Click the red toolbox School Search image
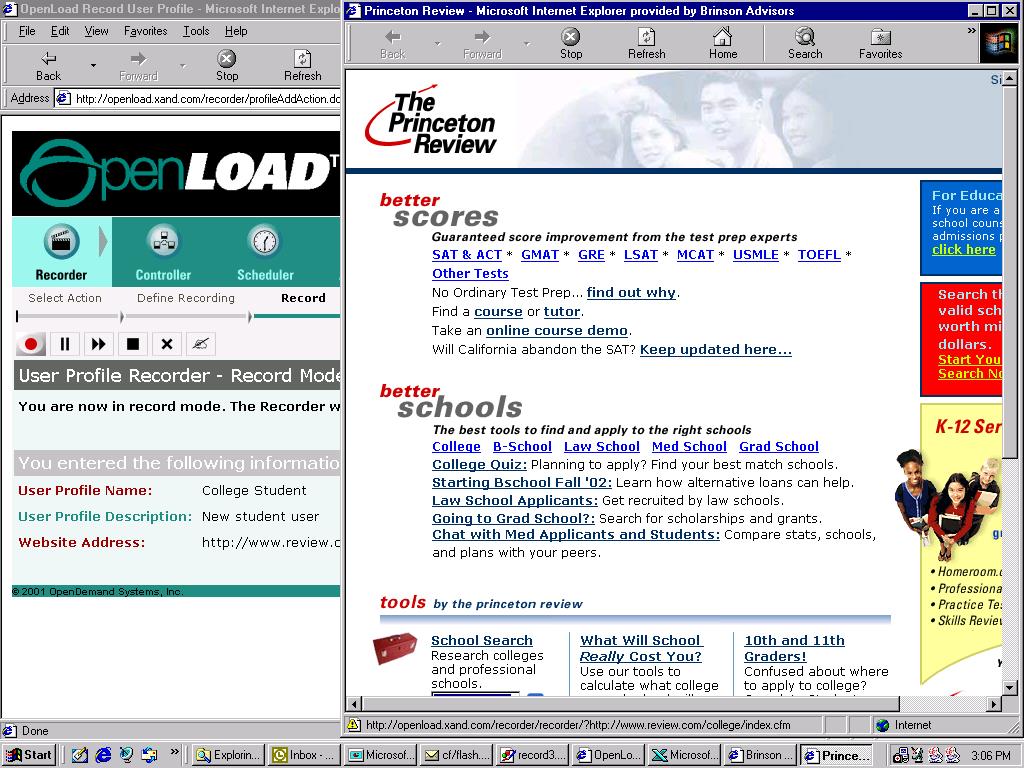 click(x=395, y=648)
